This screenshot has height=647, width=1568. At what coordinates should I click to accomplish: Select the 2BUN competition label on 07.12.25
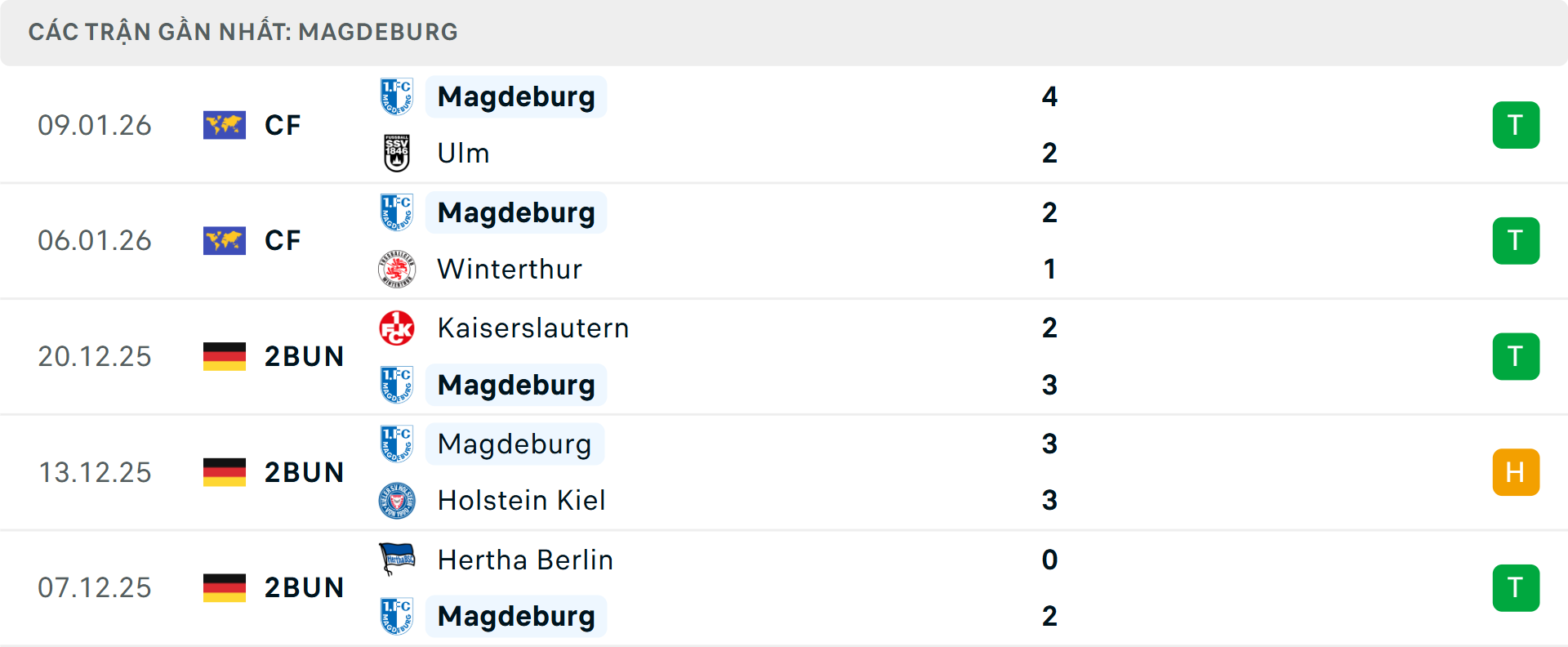[305, 587]
